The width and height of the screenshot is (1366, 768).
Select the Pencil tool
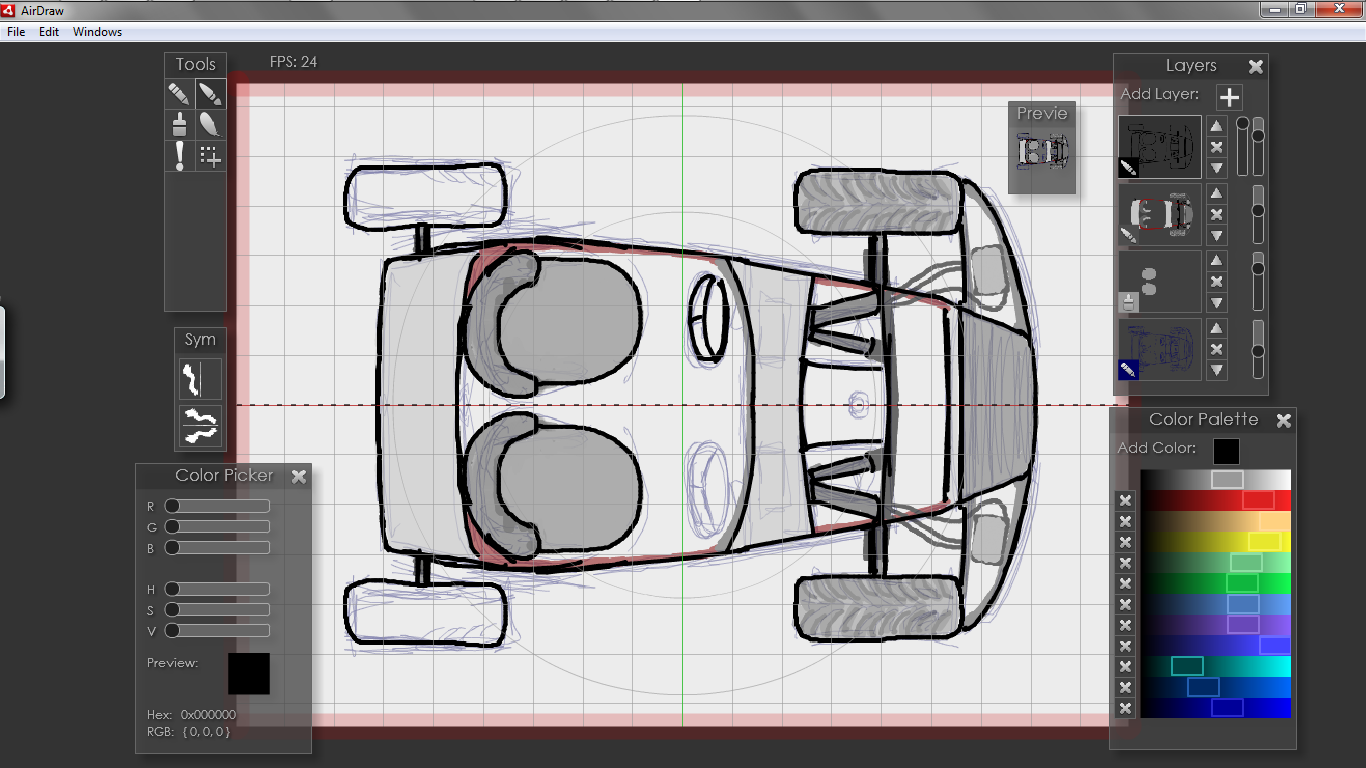178,93
